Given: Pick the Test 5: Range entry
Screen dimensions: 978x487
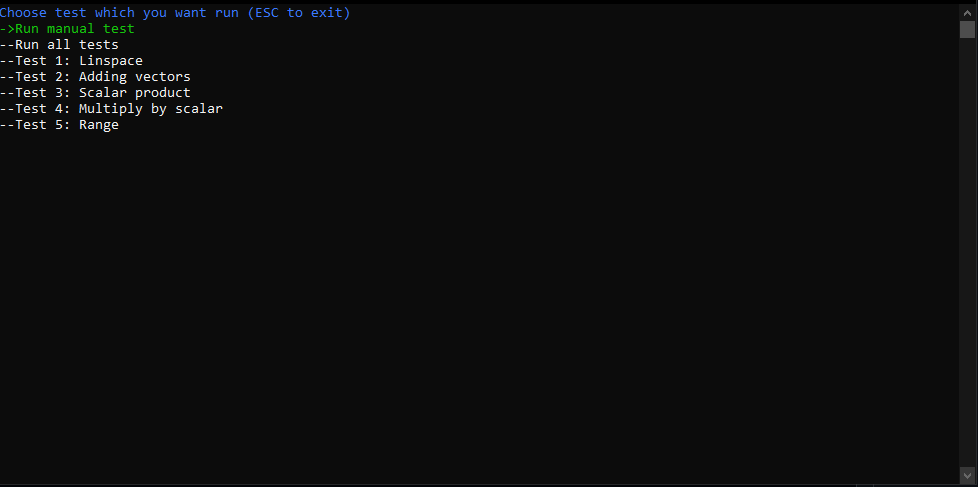Looking at the screenshot, I should [59, 125].
